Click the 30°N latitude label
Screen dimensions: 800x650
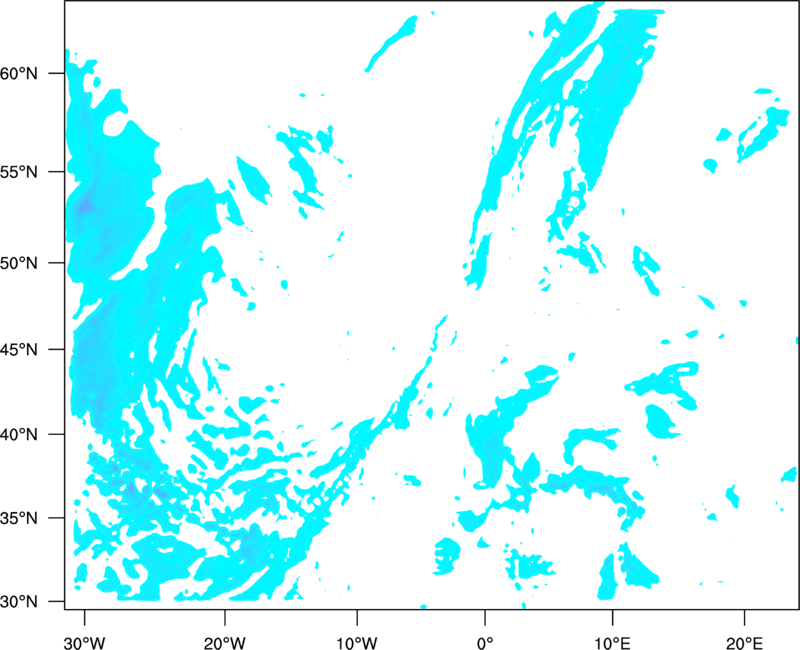click(x=19, y=602)
